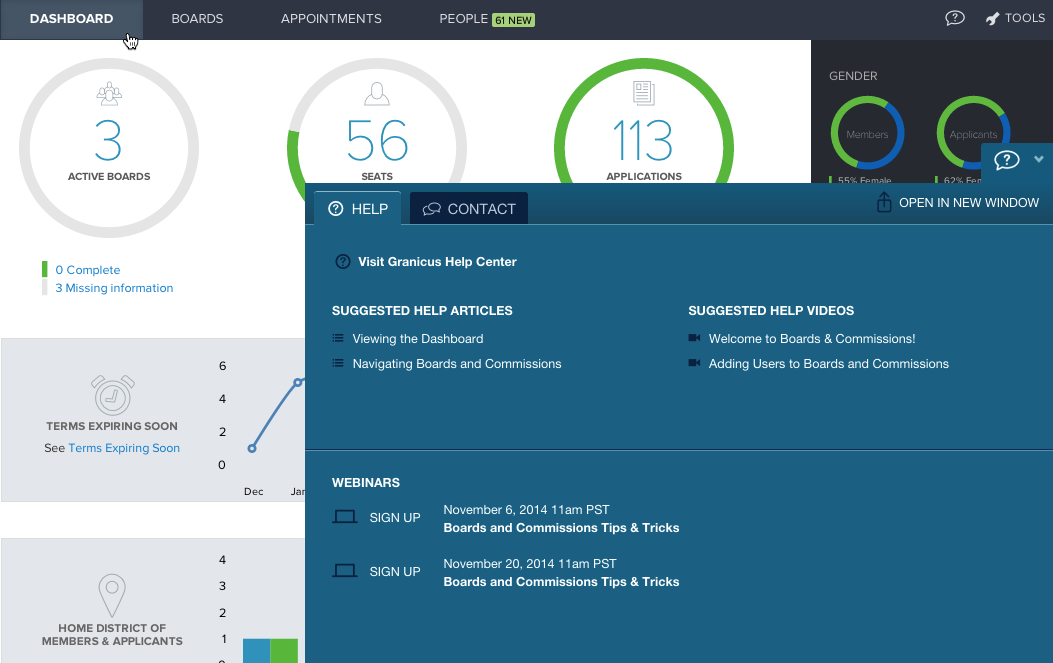
Task: Click the help panel speech bubble toggle
Action: tap(1007, 160)
